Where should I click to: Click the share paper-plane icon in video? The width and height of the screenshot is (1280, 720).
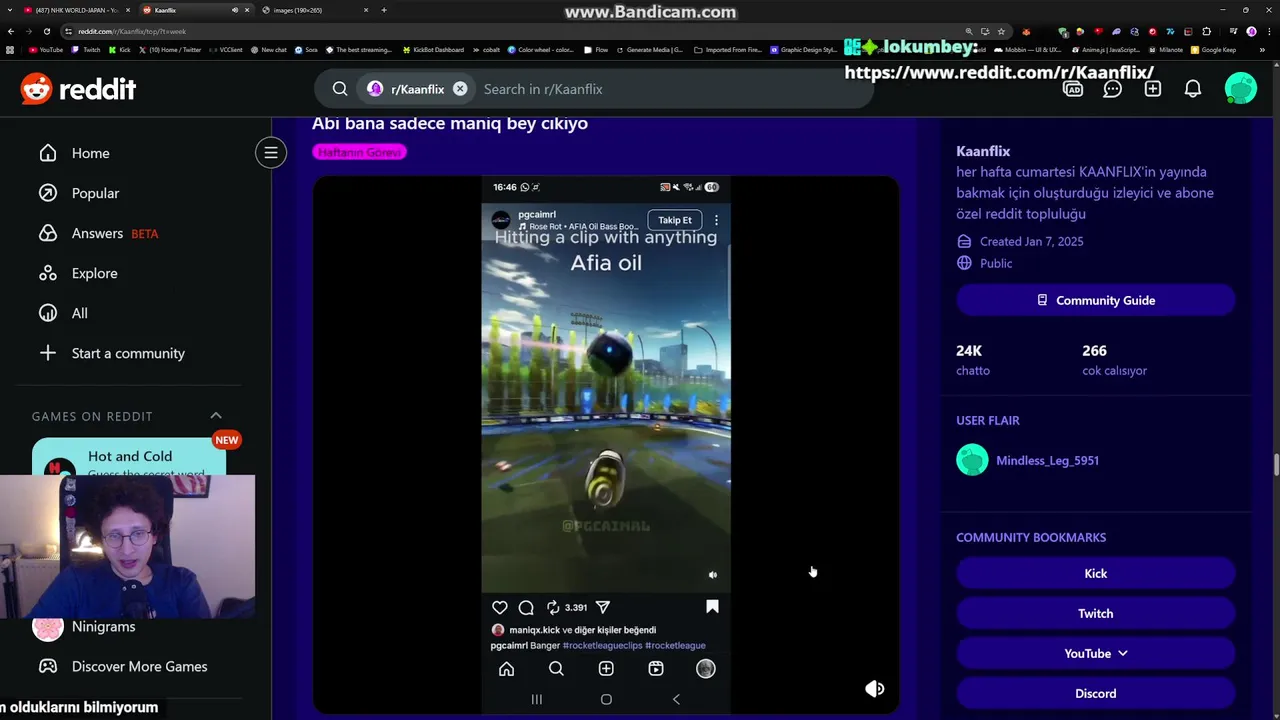point(603,607)
